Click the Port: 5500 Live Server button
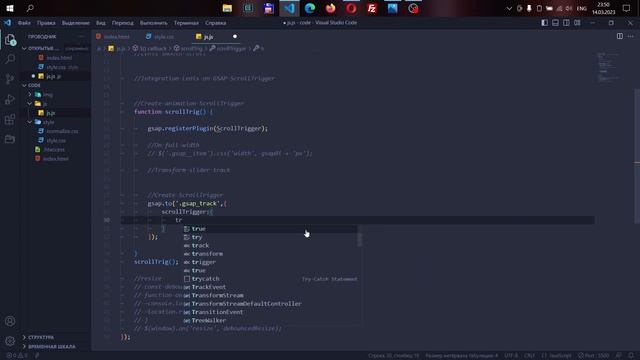Viewport: 640px width, 360px height. point(593,356)
